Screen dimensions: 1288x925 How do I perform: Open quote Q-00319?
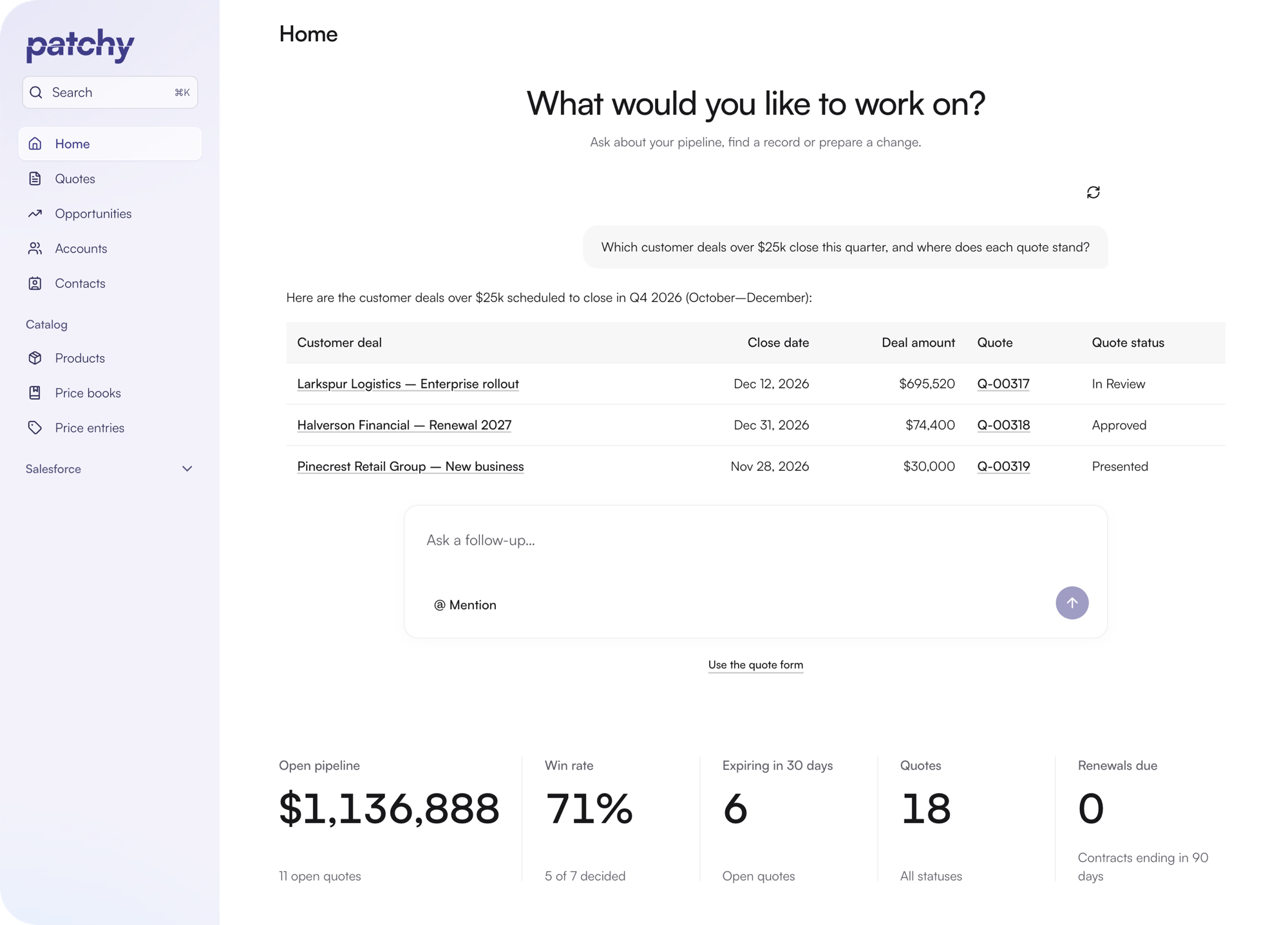tap(1003, 466)
